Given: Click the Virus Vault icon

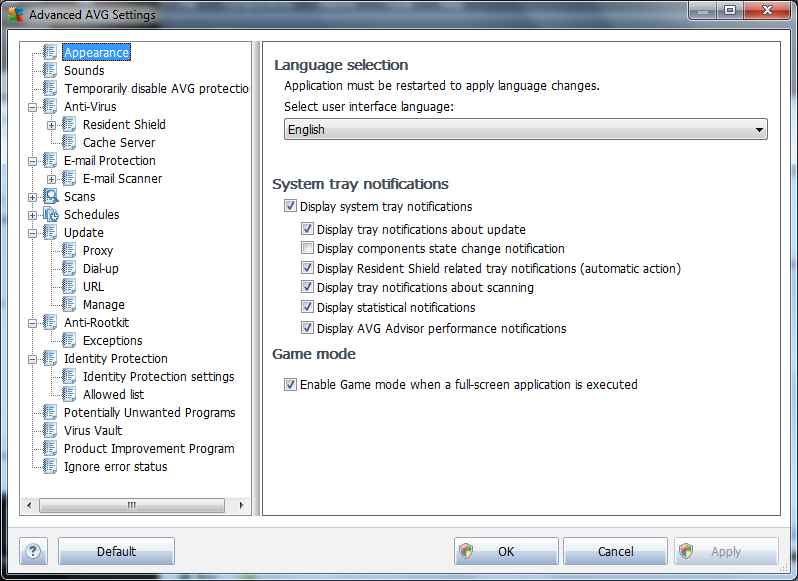Looking at the screenshot, I should pyautogui.click(x=50, y=430).
